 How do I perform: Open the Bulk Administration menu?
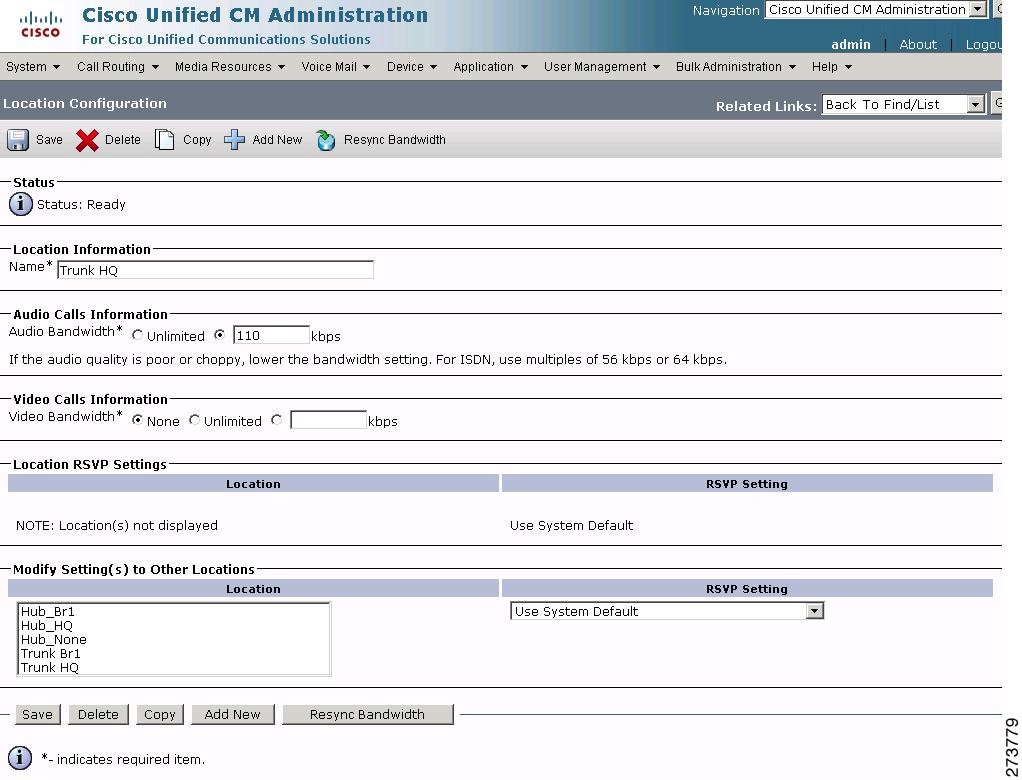[x=736, y=66]
